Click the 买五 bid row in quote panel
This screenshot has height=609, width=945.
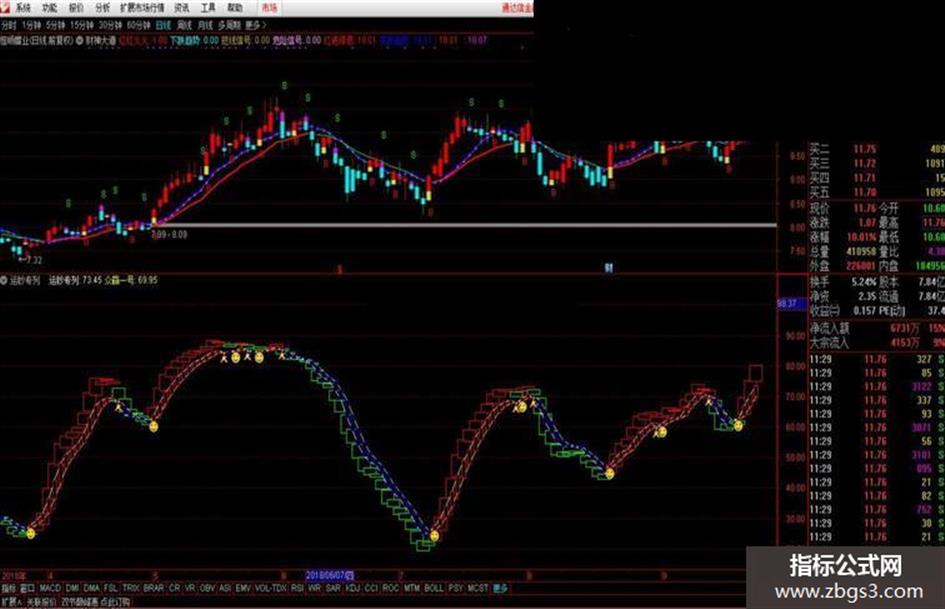coord(876,192)
